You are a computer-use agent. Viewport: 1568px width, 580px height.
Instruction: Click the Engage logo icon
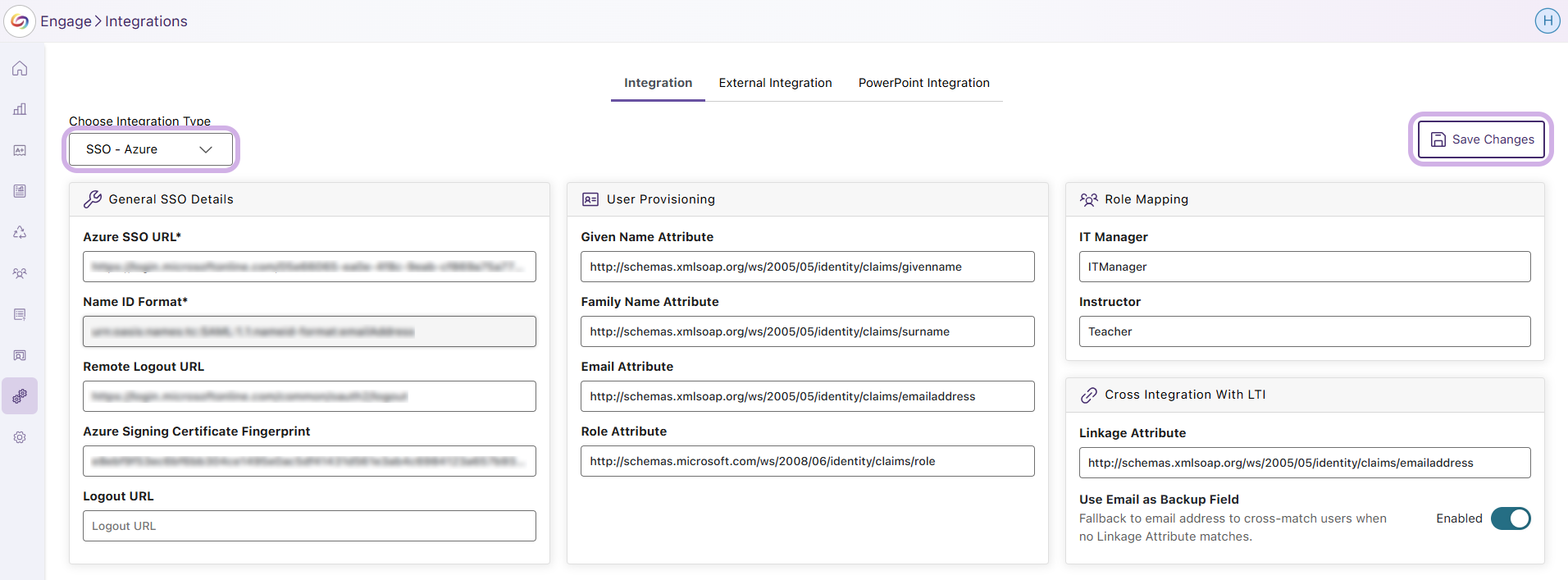pyautogui.click(x=20, y=21)
